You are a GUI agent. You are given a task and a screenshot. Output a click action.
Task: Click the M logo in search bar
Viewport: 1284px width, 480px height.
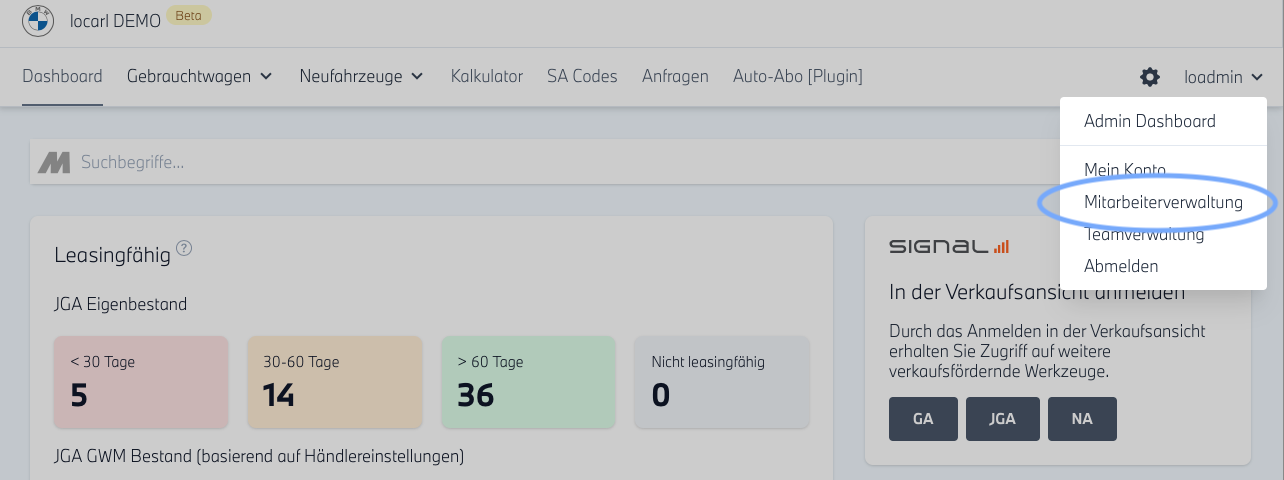(54, 162)
